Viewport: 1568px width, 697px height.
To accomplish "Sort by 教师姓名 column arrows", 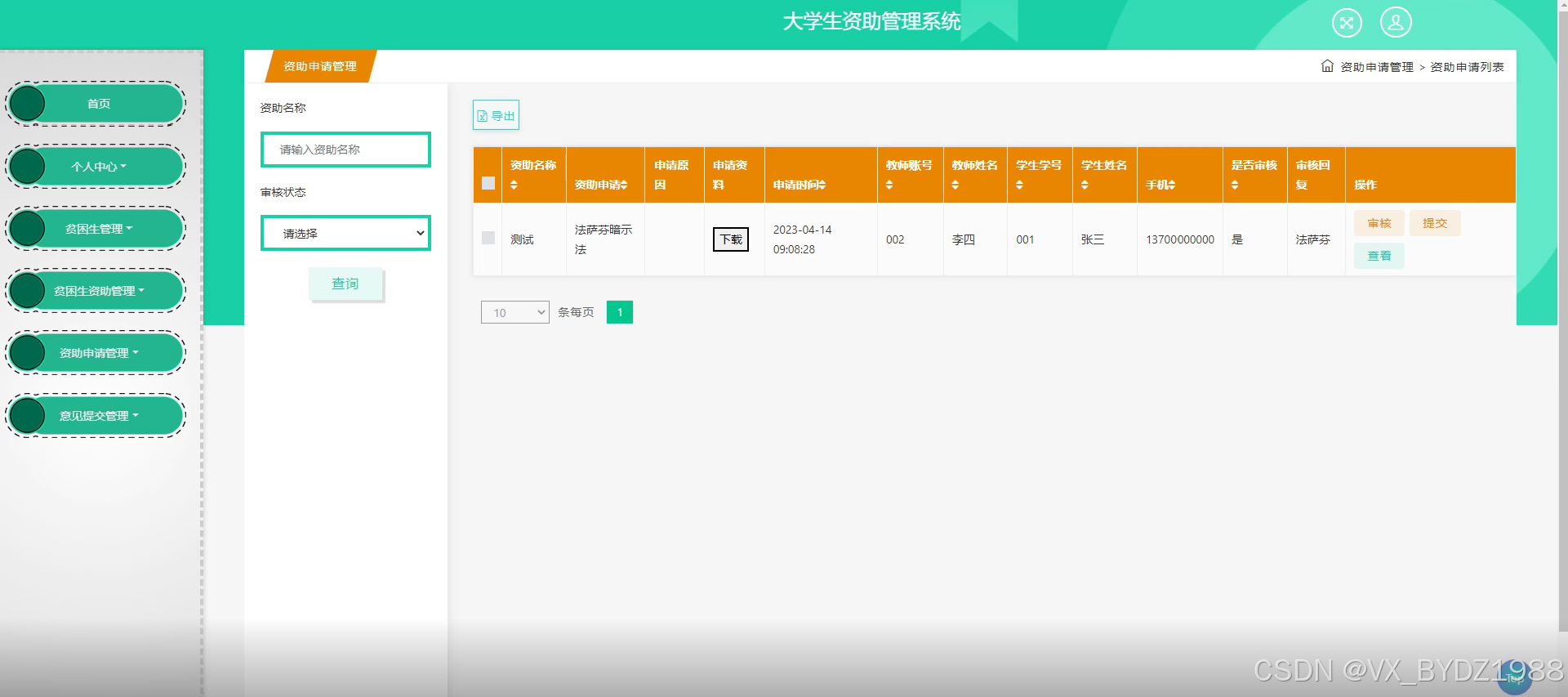I will point(955,185).
